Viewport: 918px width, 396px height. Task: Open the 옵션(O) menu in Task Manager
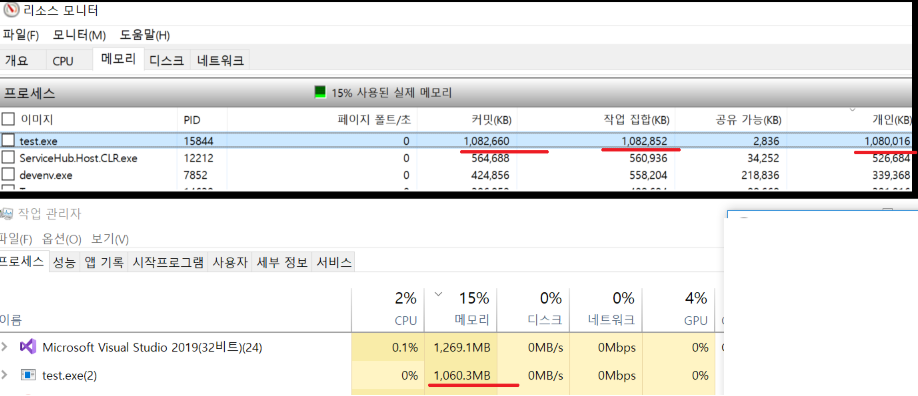pyautogui.click(x=61, y=239)
